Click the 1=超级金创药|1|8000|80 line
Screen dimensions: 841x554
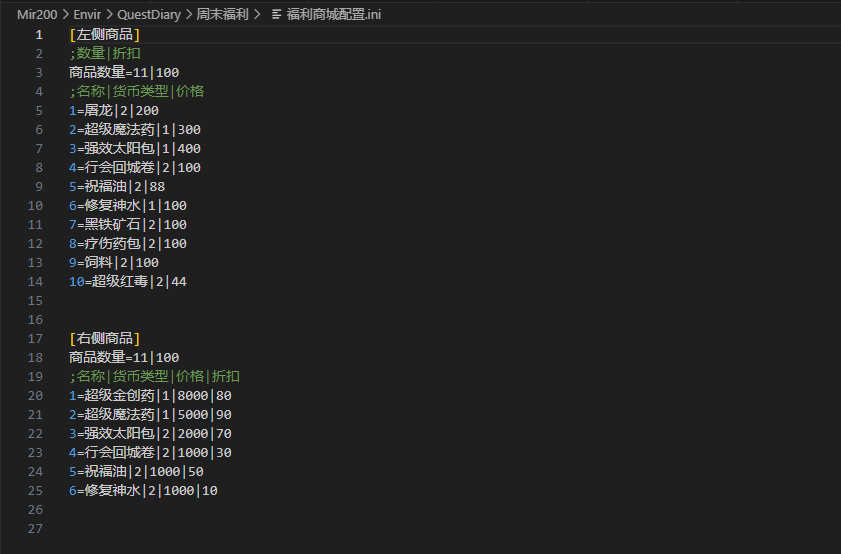point(150,396)
